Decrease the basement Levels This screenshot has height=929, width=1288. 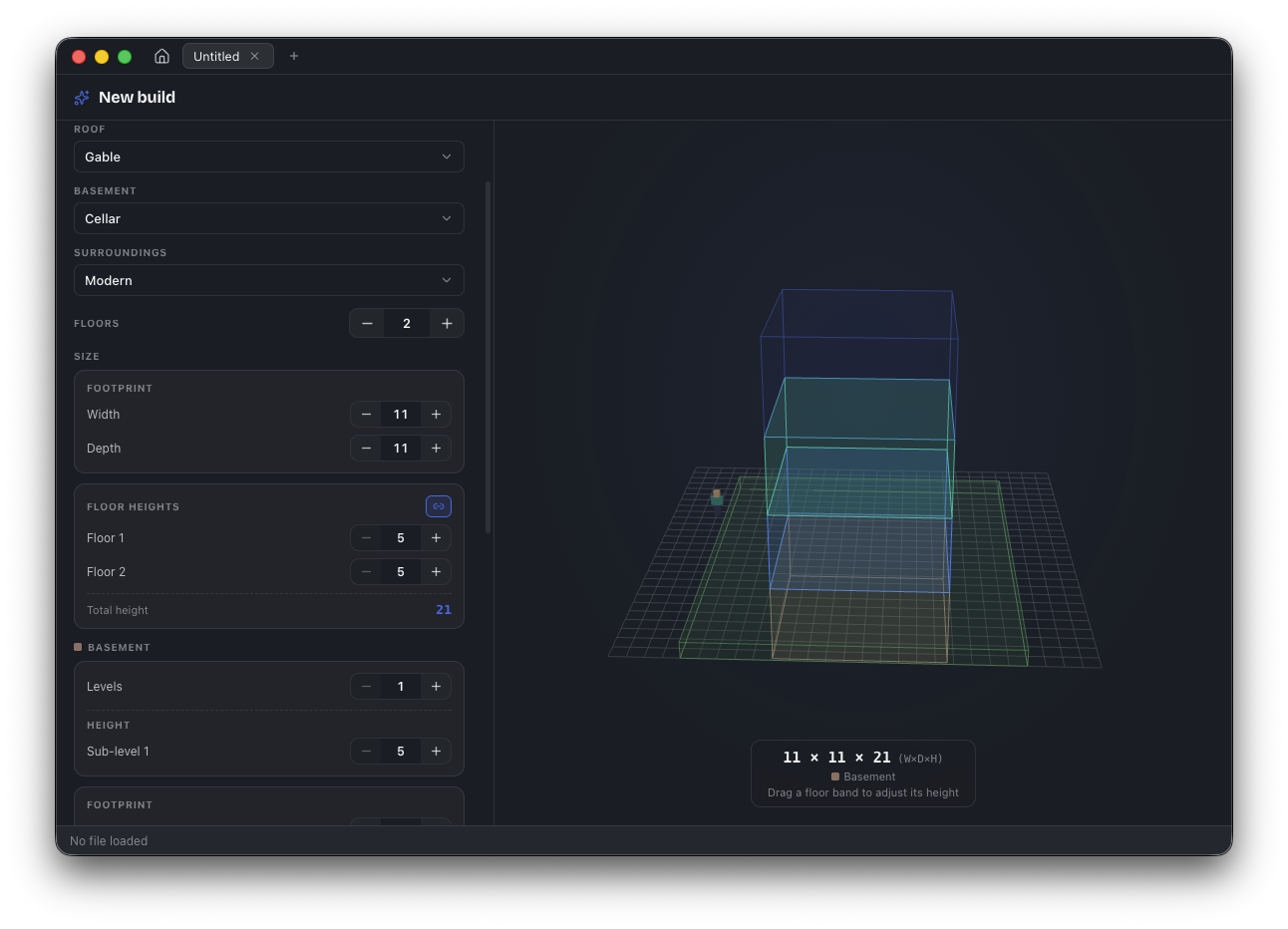(x=366, y=687)
